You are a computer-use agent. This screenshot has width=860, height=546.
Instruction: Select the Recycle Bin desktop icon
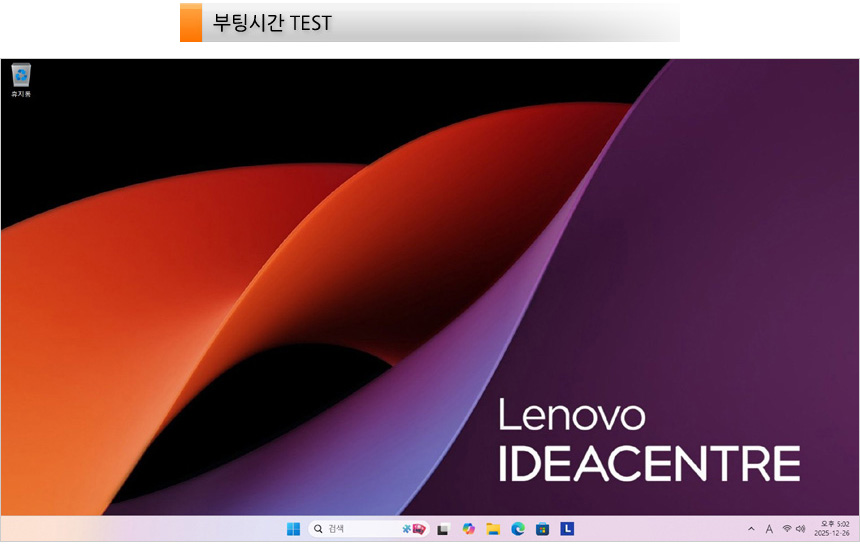tap(21, 78)
